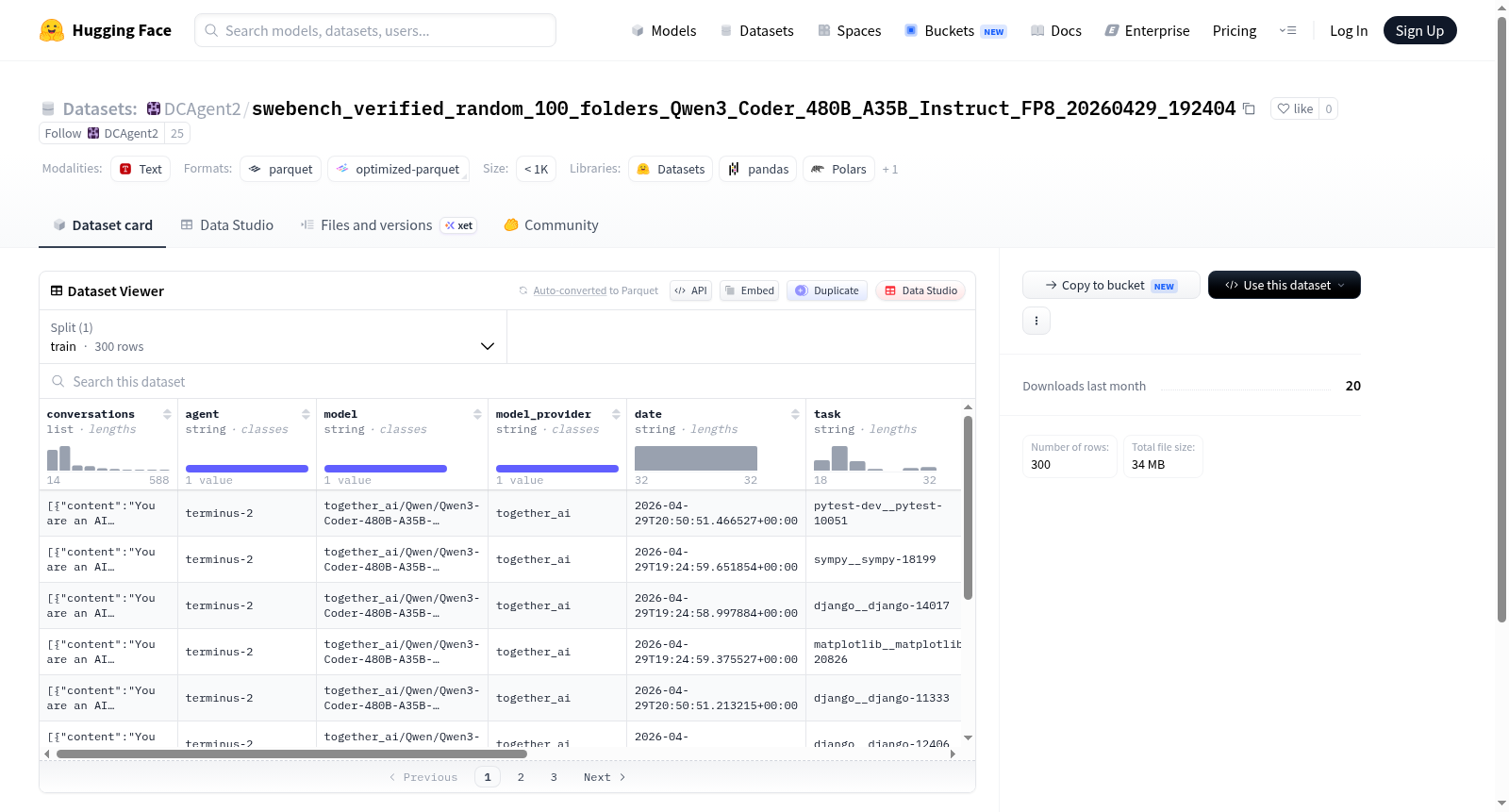The width and height of the screenshot is (1509, 812).
Task: Select the <1K size tag
Action: [x=536, y=169]
